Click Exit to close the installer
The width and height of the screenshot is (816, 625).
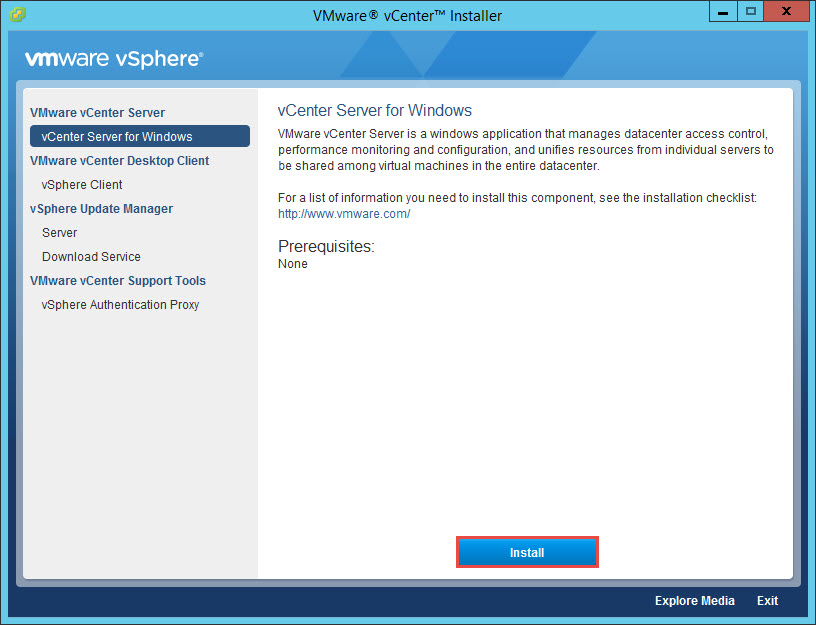pyautogui.click(x=767, y=600)
